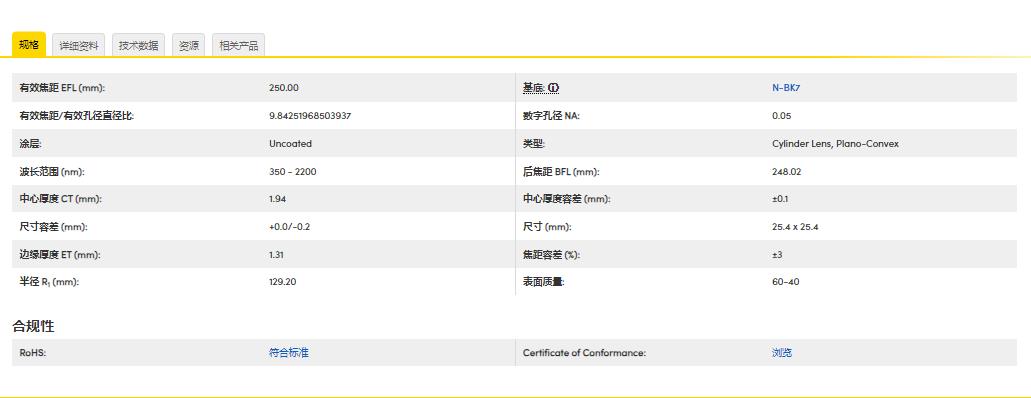Go to the 相关产品 tab
Image resolution: width=1031 pixels, height=398 pixels.
pyautogui.click(x=239, y=45)
